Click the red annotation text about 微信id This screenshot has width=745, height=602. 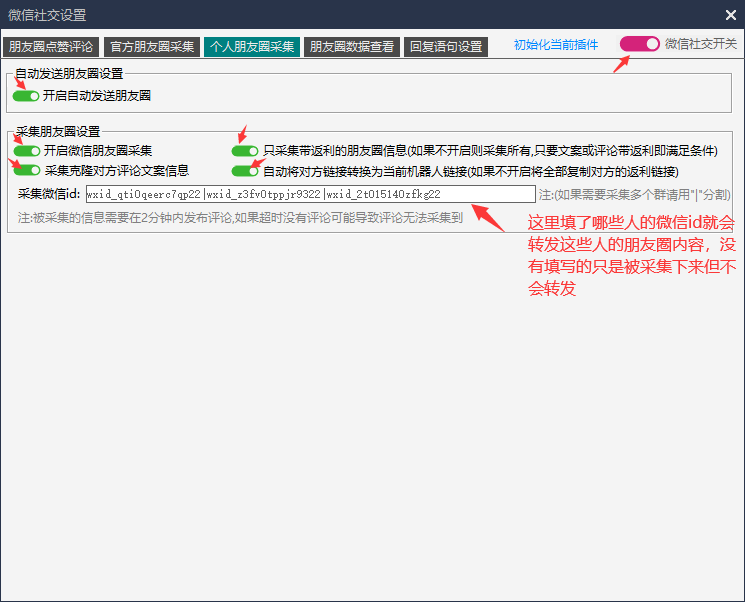tap(632, 254)
